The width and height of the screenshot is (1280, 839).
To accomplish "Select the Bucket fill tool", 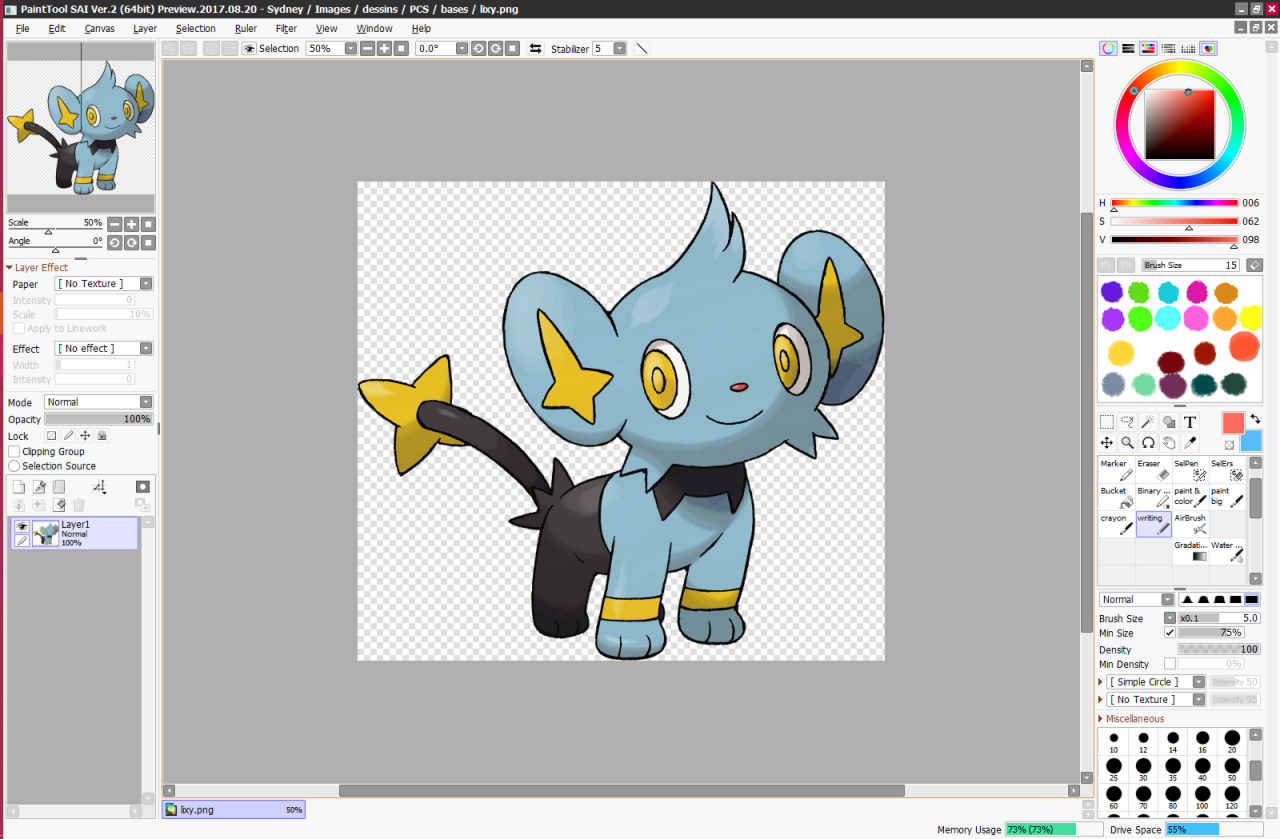I will point(1116,497).
